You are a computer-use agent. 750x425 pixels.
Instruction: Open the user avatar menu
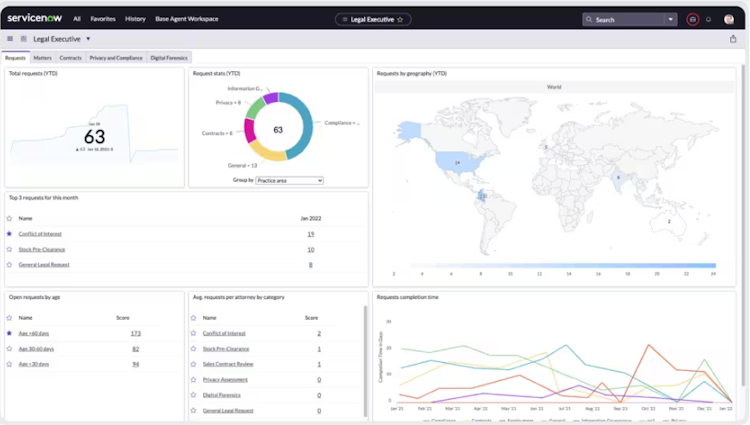point(728,19)
